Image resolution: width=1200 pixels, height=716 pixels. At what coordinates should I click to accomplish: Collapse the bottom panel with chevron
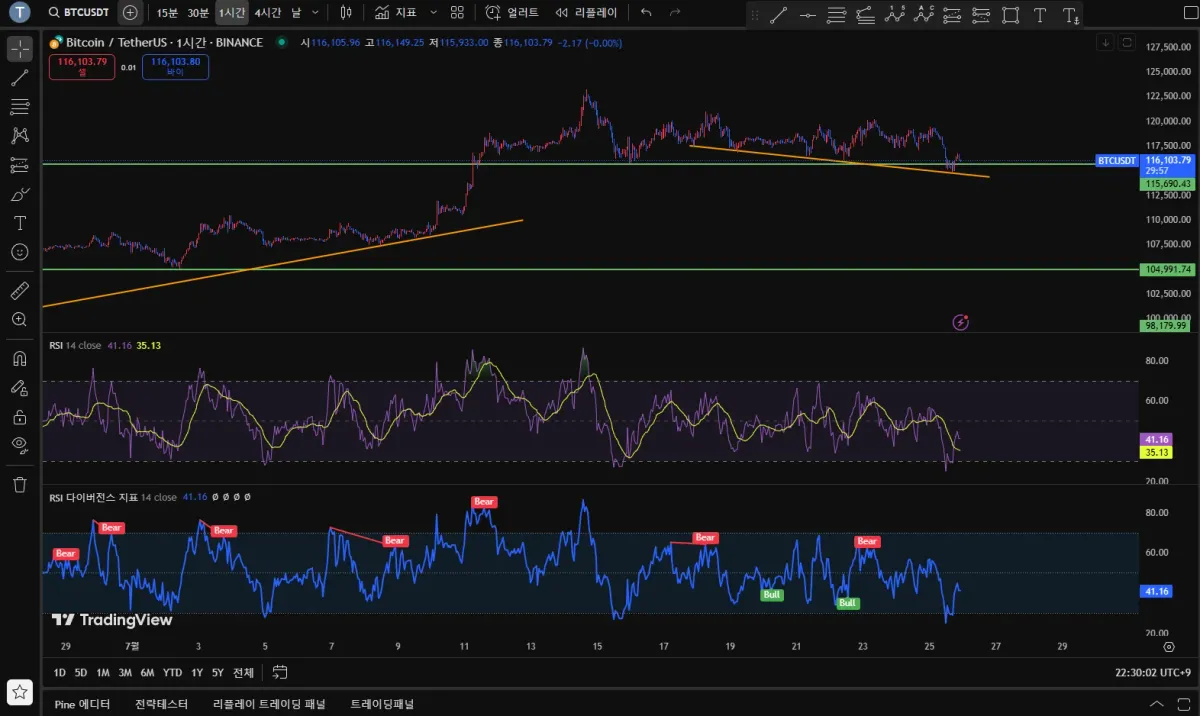point(1157,704)
